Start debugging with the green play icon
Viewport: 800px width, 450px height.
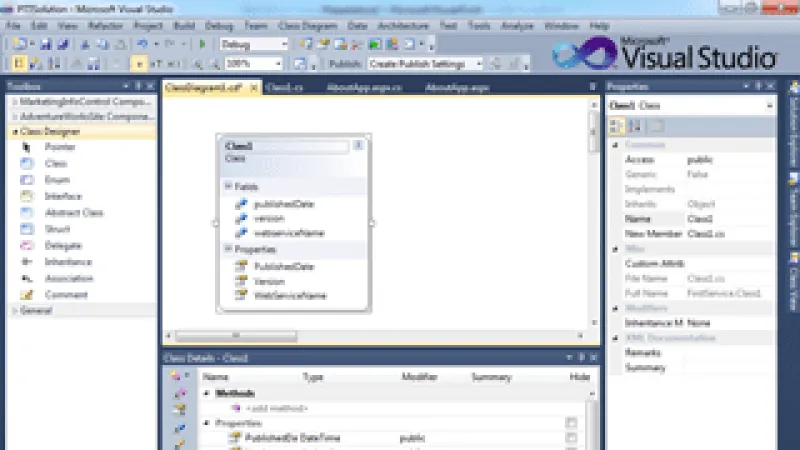tap(202, 44)
